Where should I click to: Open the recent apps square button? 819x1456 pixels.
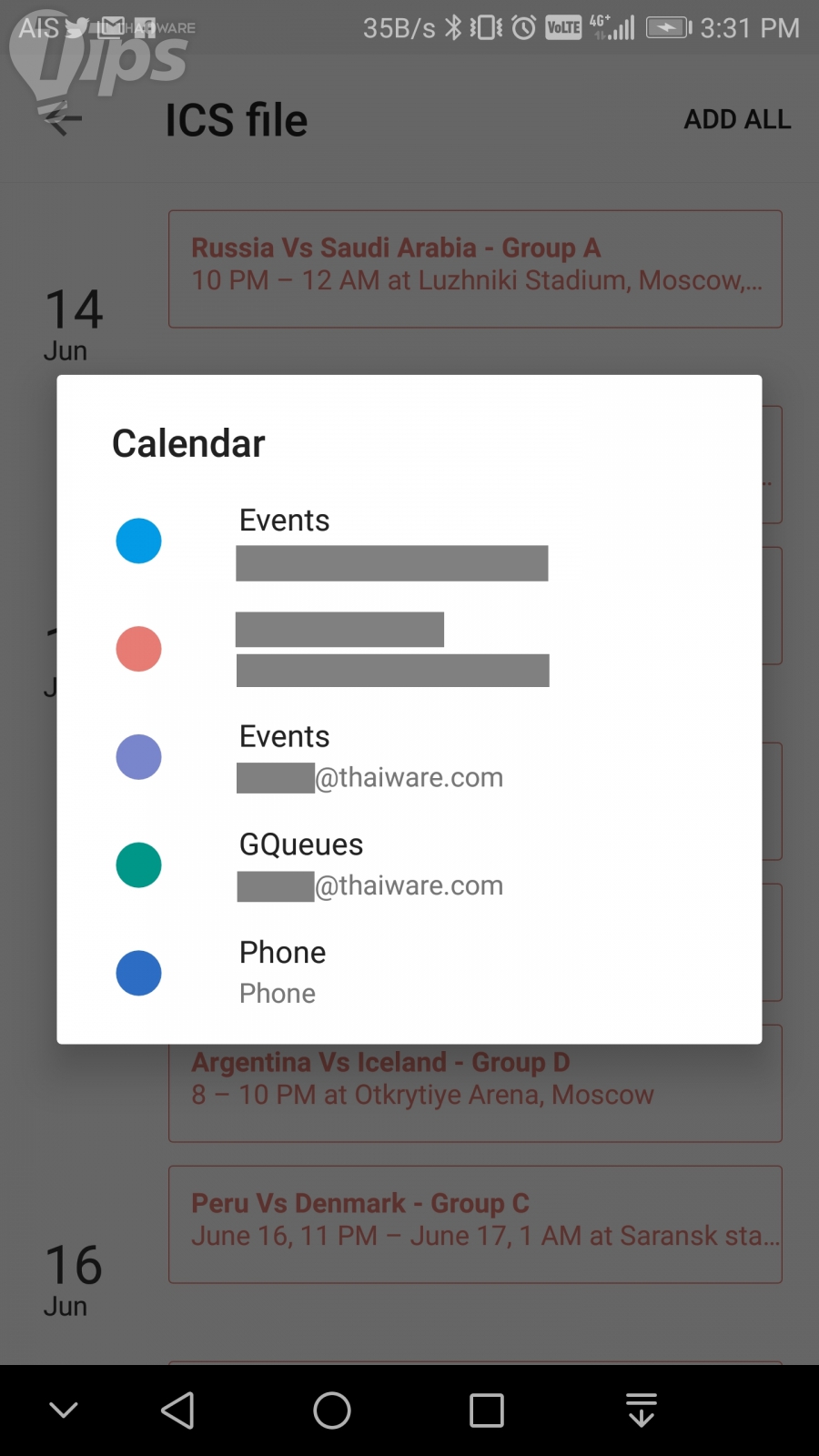pos(486,1410)
